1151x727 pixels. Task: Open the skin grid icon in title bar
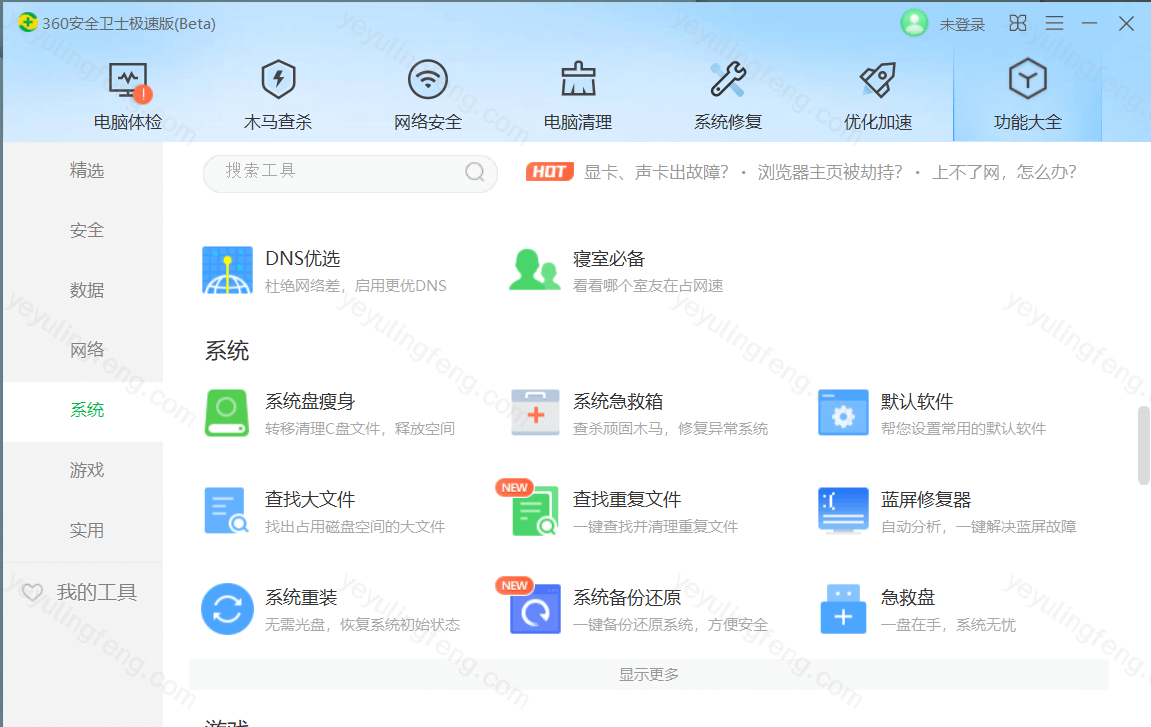pos(1018,23)
